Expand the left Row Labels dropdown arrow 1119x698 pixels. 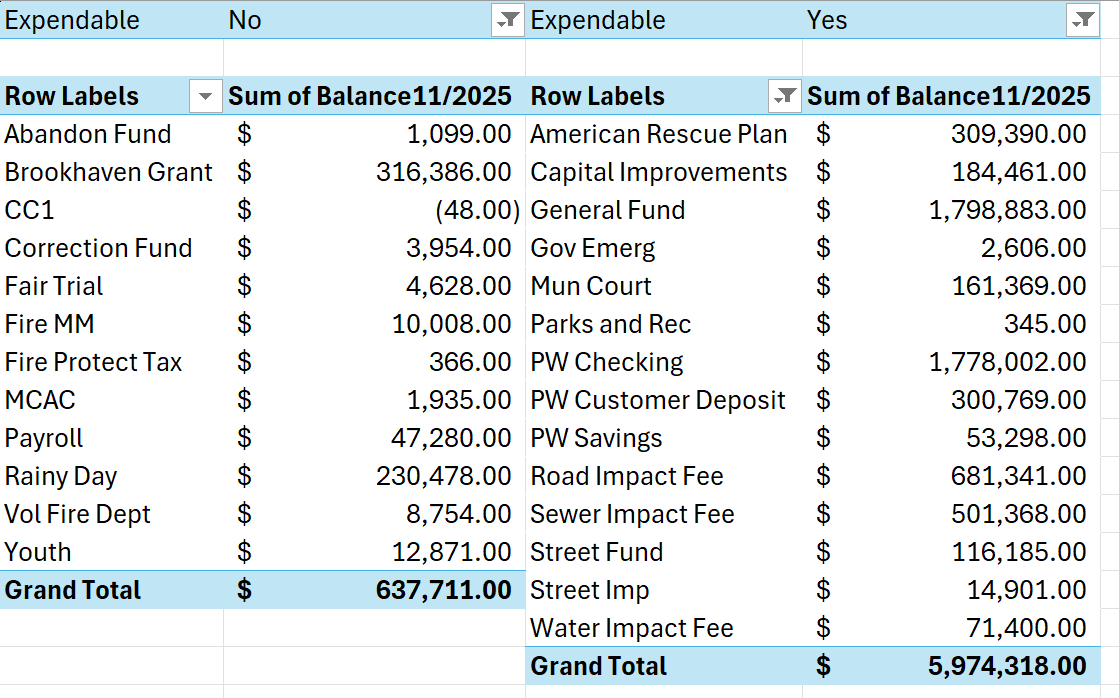[x=206, y=97]
